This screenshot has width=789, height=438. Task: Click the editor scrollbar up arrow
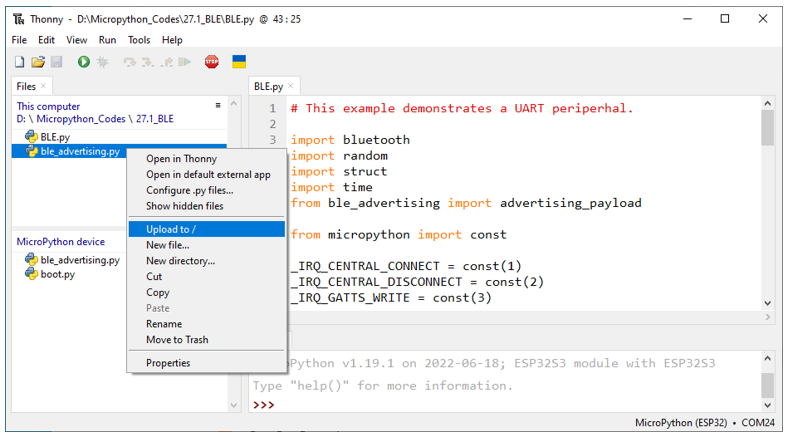pos(767,103)
